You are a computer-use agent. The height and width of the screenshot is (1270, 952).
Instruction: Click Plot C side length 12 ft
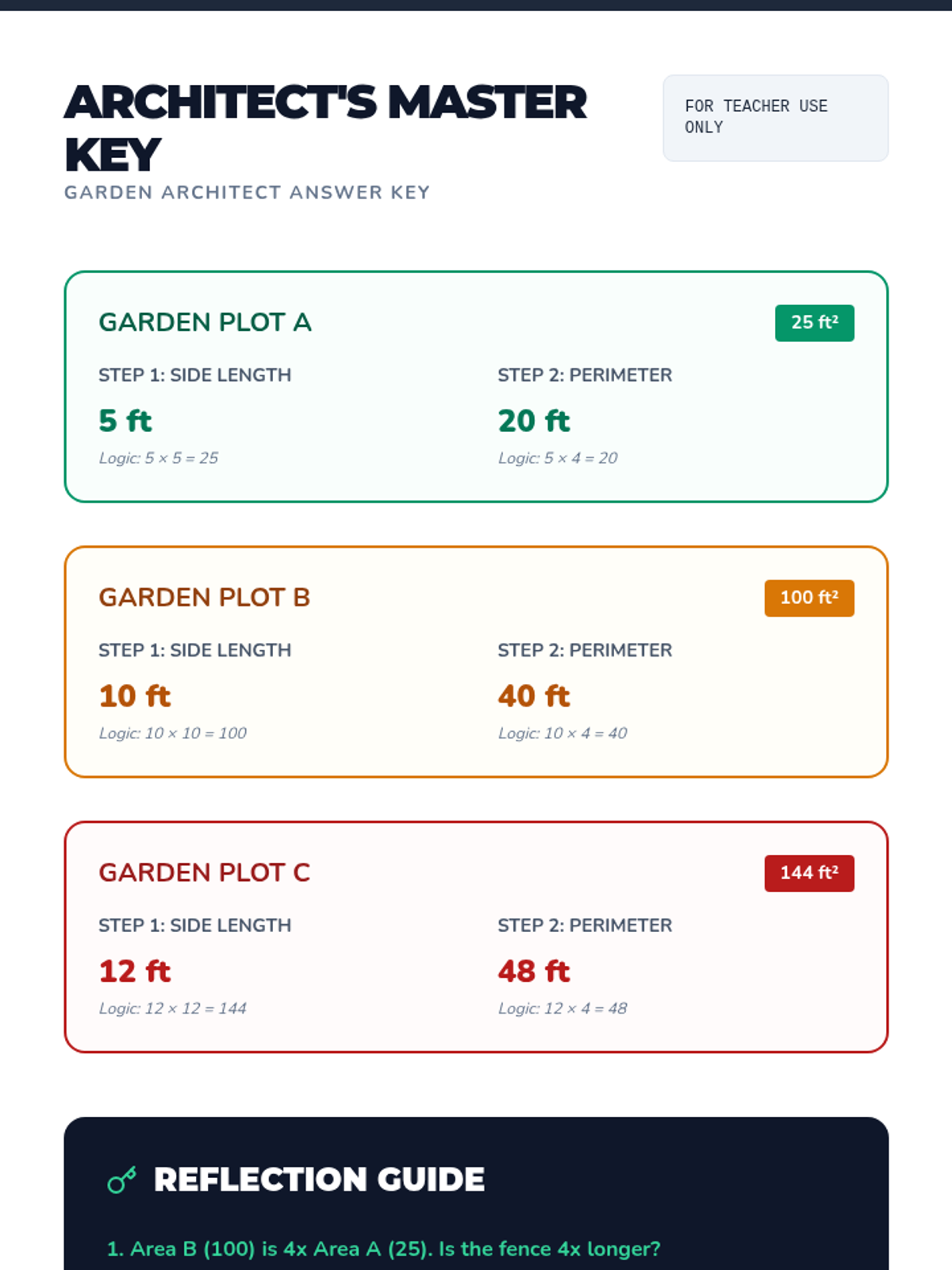point(134,972)
